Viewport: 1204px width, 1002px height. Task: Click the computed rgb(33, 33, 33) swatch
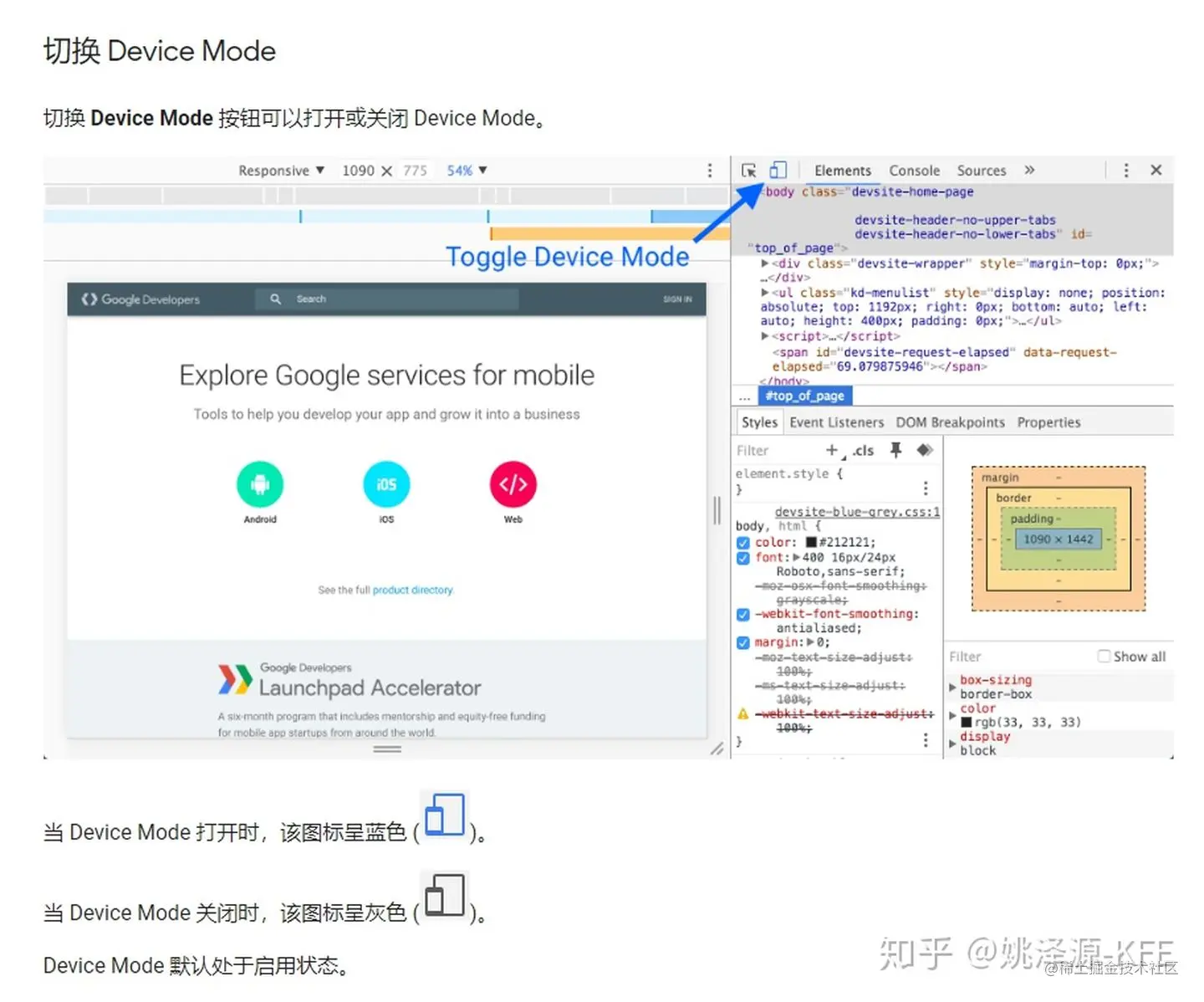[x=967, y=722]
